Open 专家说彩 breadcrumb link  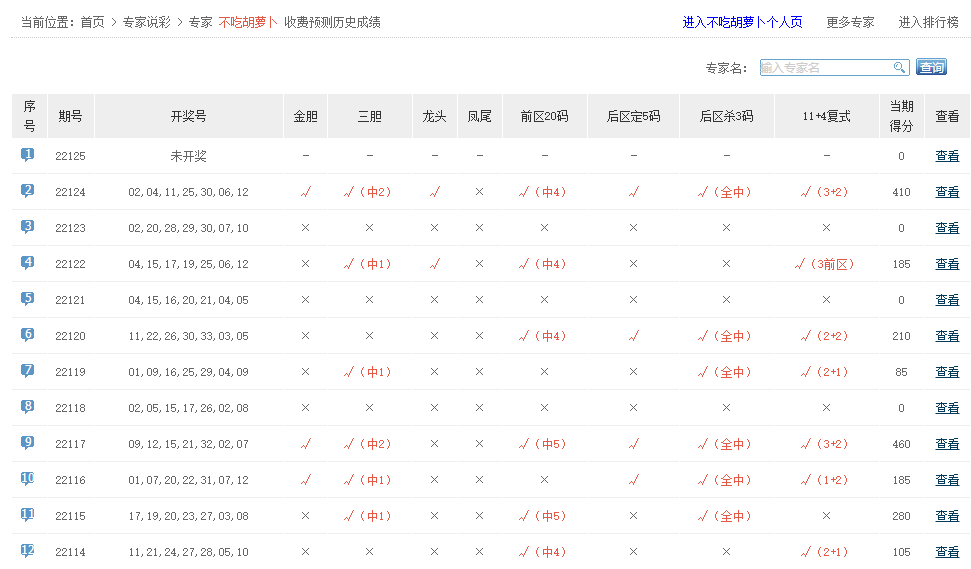148,22
